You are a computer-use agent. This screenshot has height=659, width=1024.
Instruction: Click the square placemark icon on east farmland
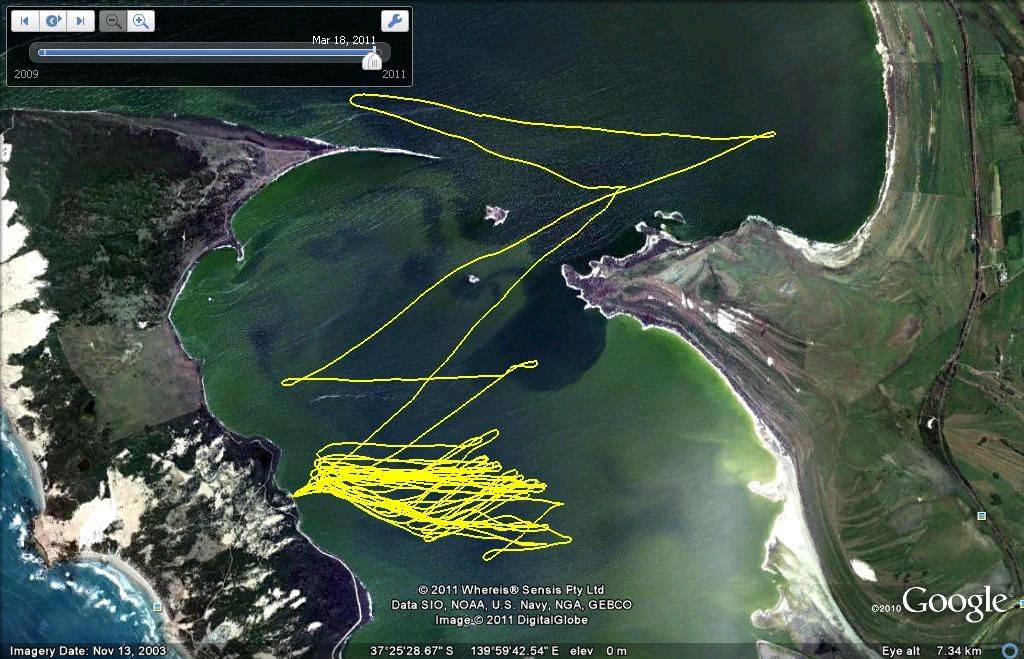coord(981,515)
